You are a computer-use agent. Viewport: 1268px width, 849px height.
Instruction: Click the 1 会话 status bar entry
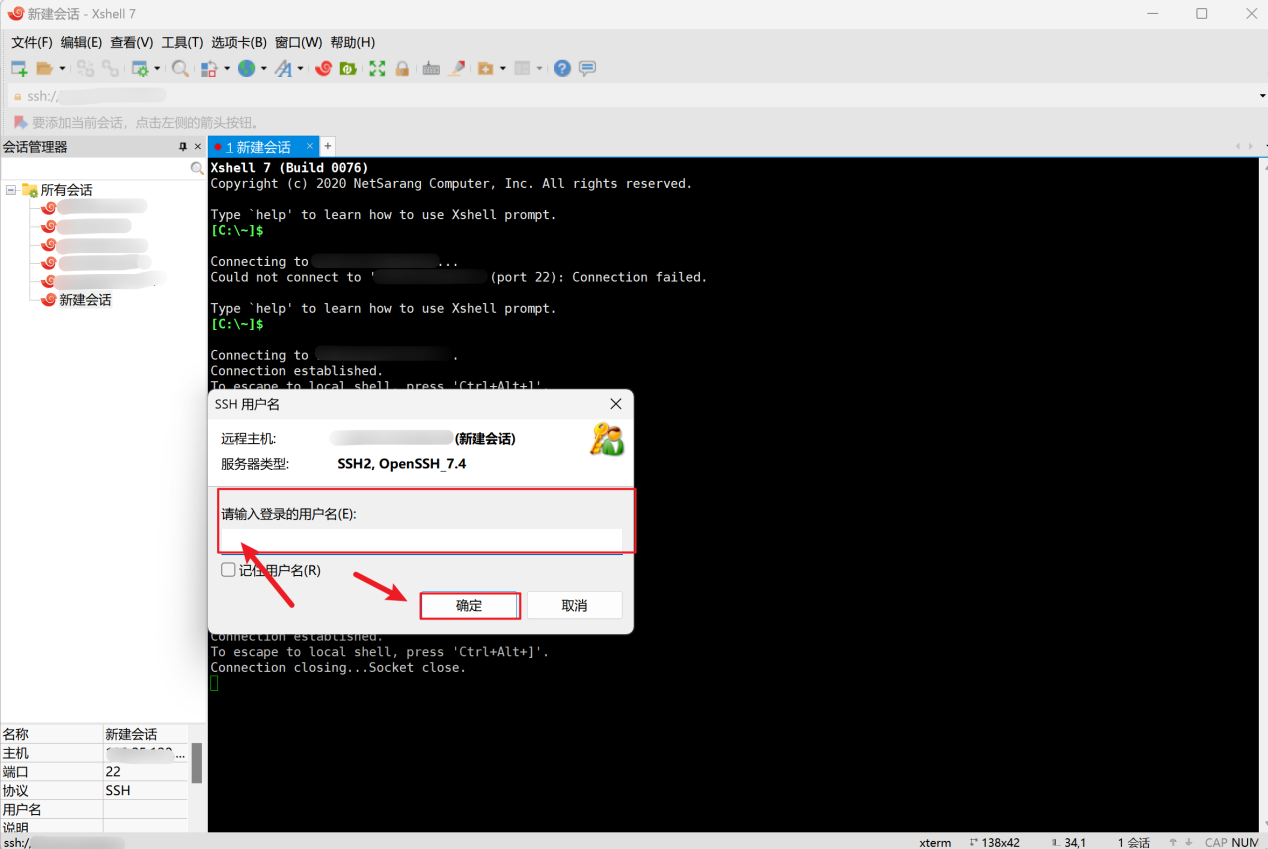(1134, 842)
